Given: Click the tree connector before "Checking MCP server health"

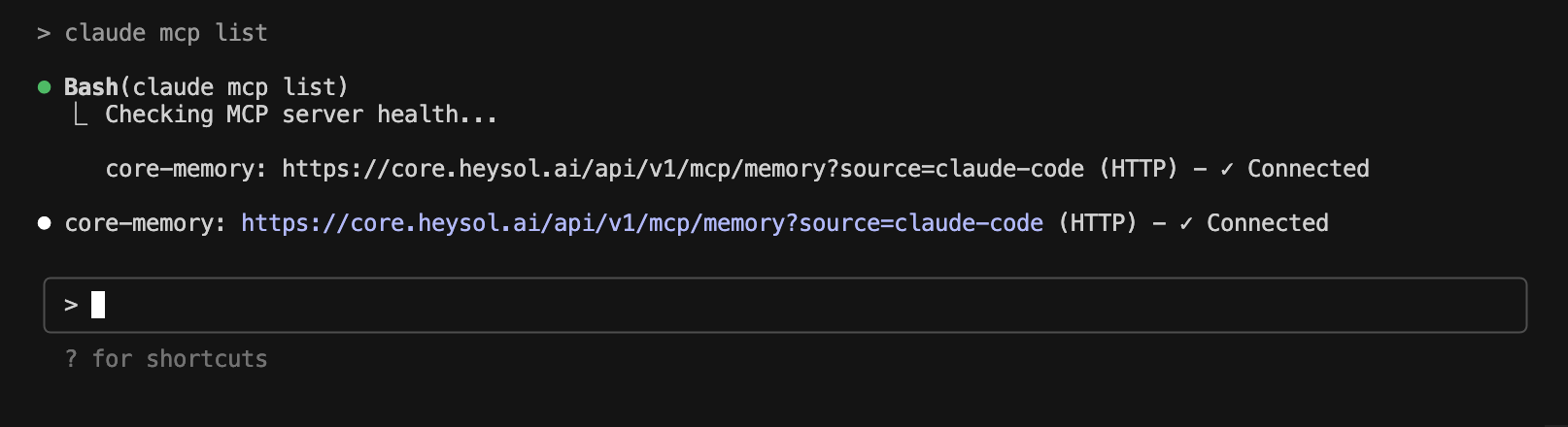Looking at the screenshot, I should coord(82,115).
